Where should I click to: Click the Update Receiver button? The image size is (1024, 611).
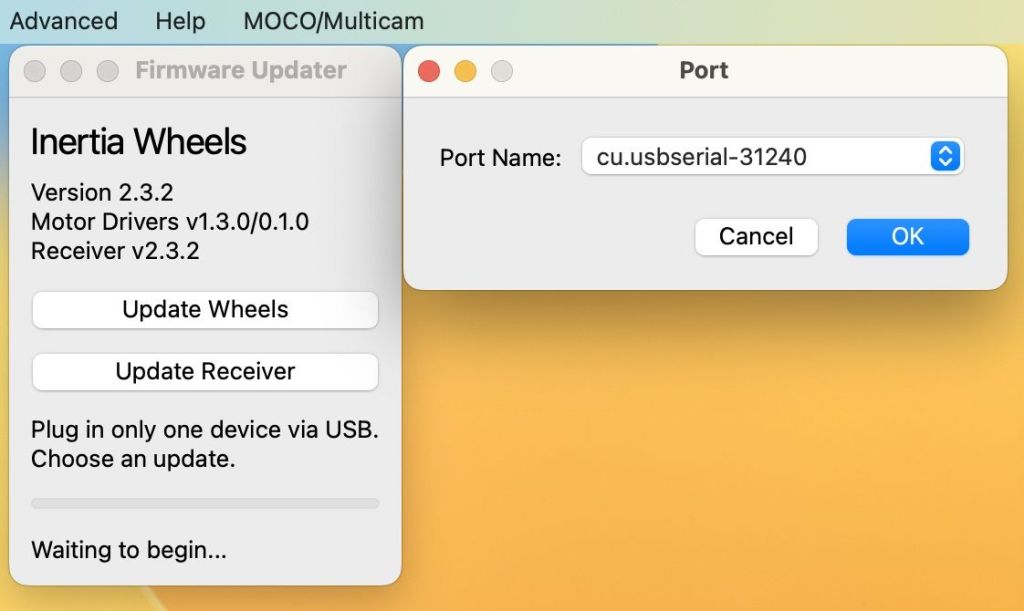pos(205,371)
